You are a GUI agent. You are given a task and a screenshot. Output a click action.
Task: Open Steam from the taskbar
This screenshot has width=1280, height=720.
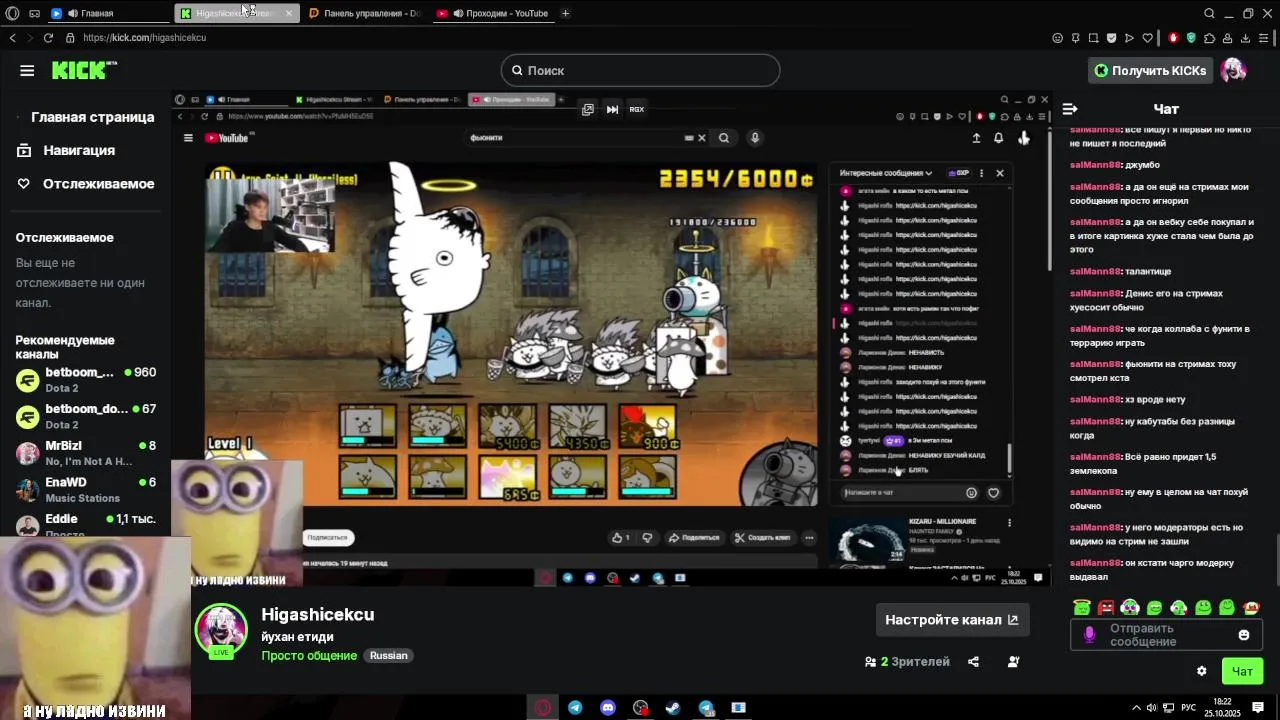pyautogui.click(x=673, y=708)
